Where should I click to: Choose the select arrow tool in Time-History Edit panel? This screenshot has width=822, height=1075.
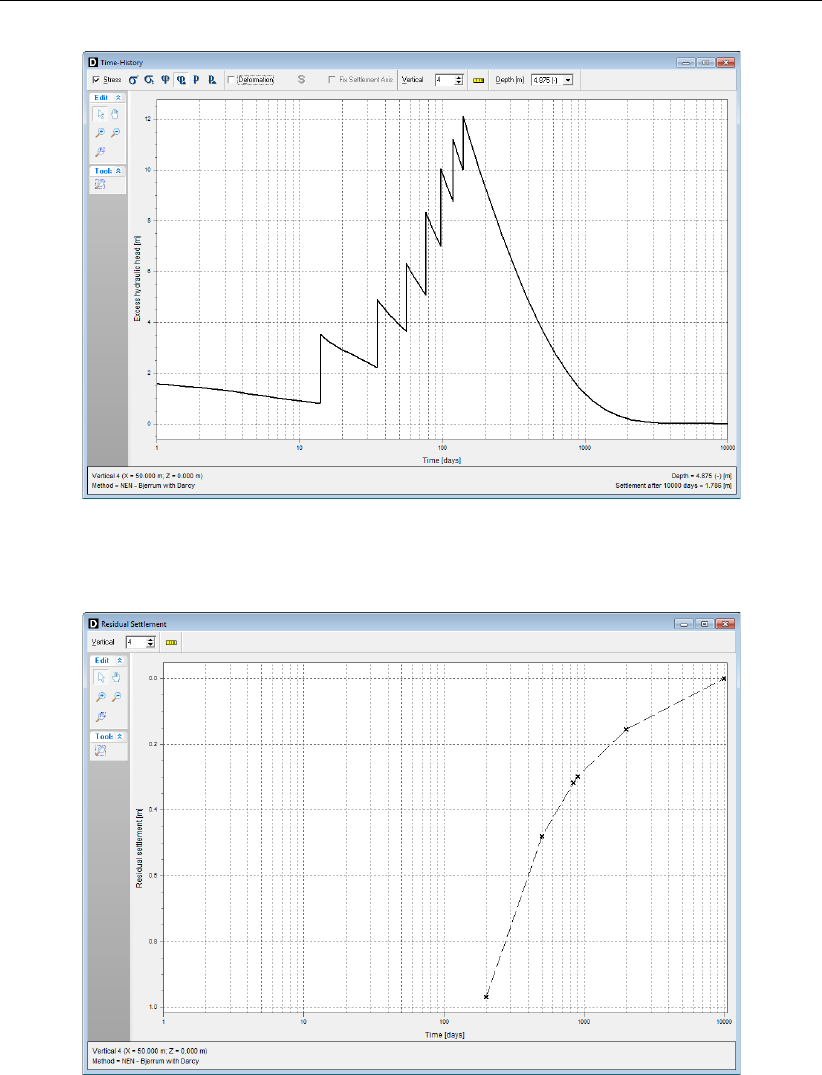tap(101, 114)
